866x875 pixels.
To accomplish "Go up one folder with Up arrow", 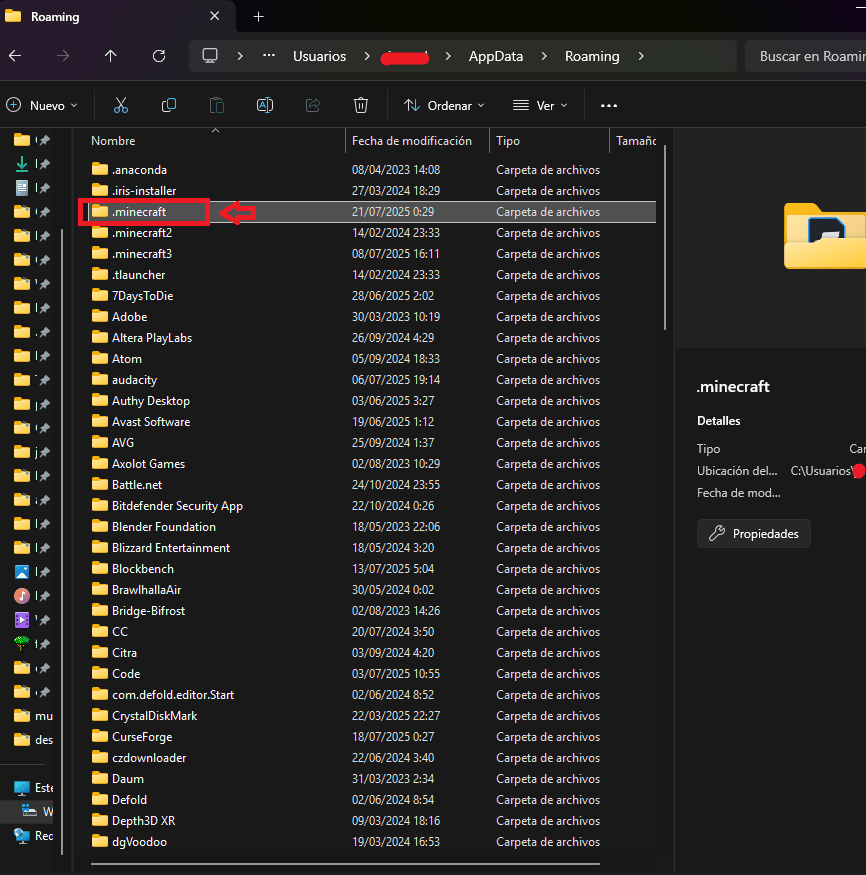I will coord(110,56).
